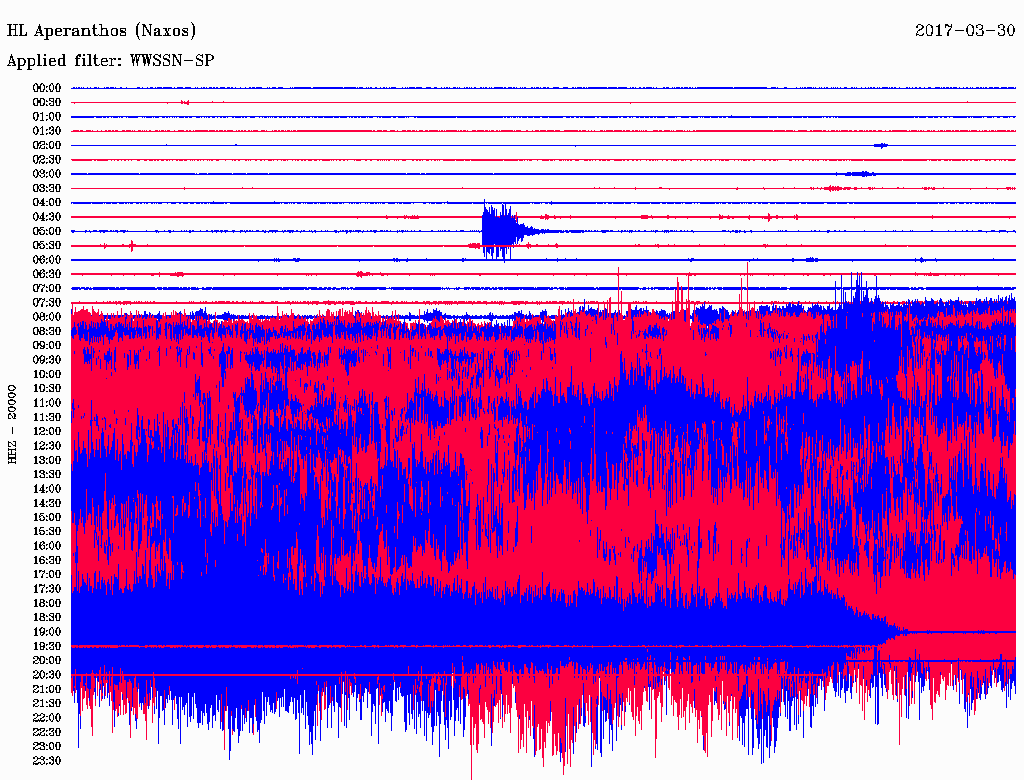Image resolution: width=1024 pixels, height=780 pixels.
Task: Click the 01:00 time label
Action: [x=47, y=116]
